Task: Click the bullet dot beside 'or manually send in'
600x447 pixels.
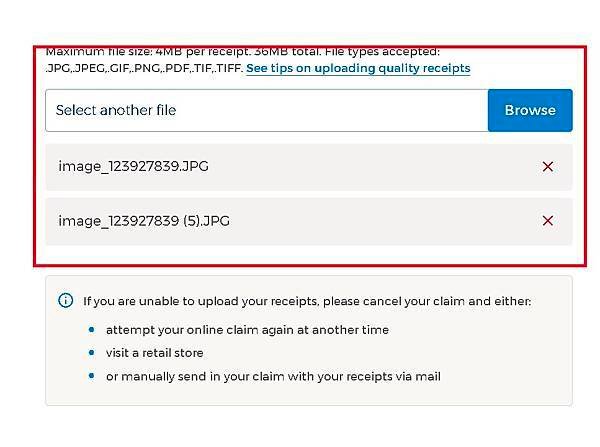Action: (91, 376)
